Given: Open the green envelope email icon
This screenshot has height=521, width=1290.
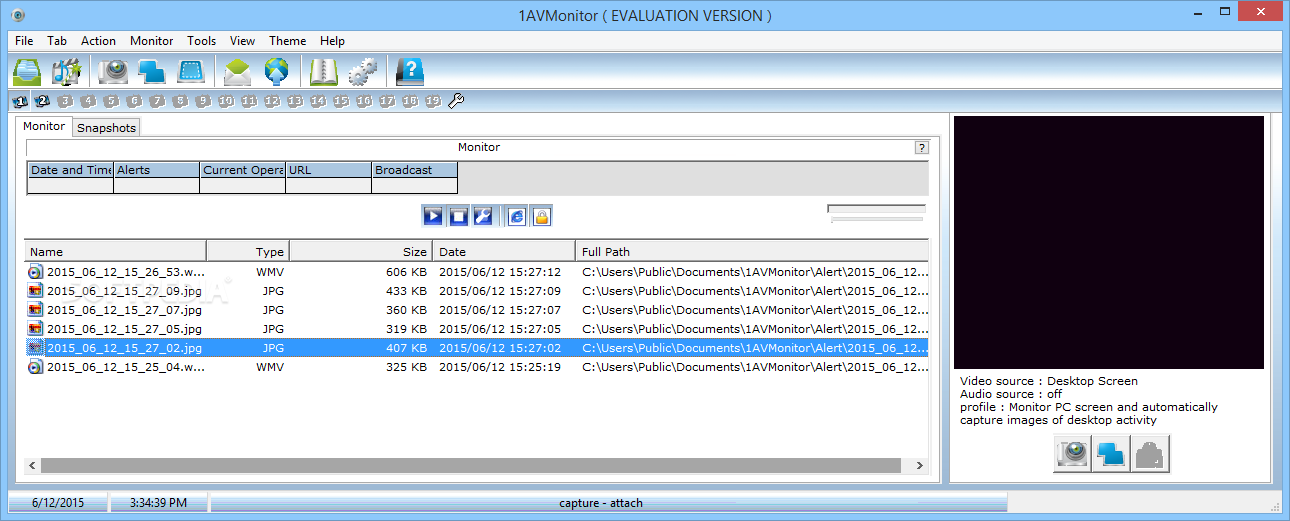Looking at the screenshot, I should 237,72.
